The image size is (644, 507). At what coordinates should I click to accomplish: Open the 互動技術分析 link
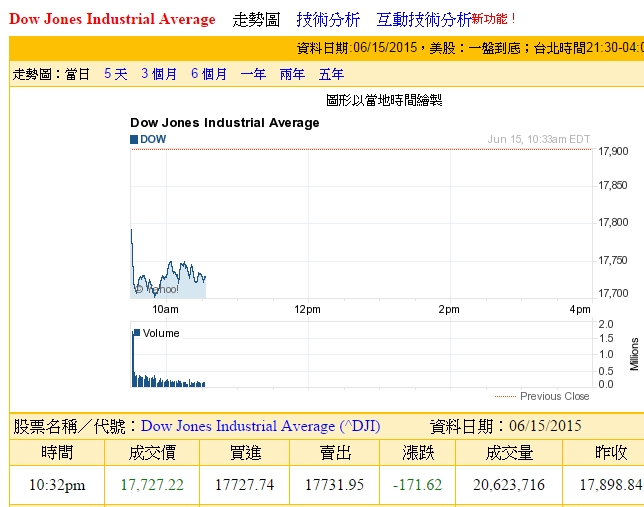424,19
